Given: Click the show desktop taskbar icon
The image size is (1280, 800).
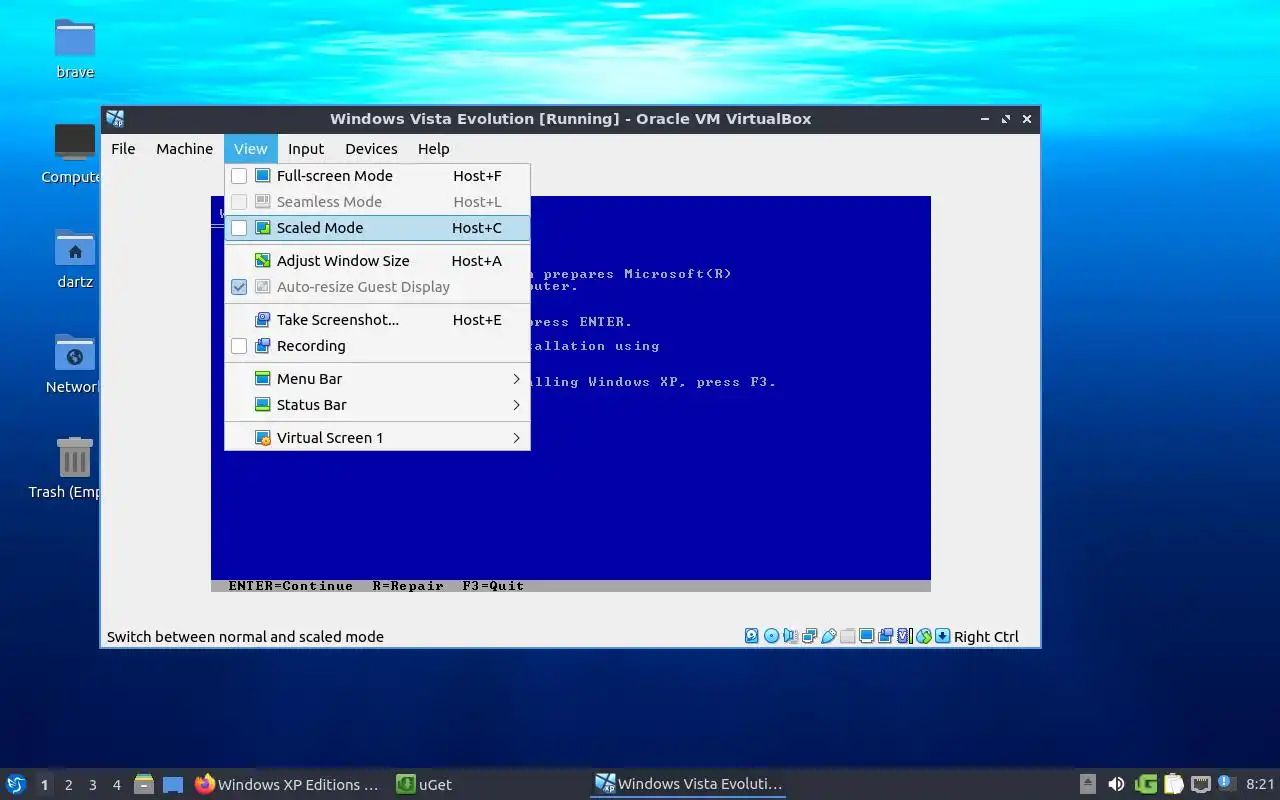Looking at the screenshot, I should (173, 784).
